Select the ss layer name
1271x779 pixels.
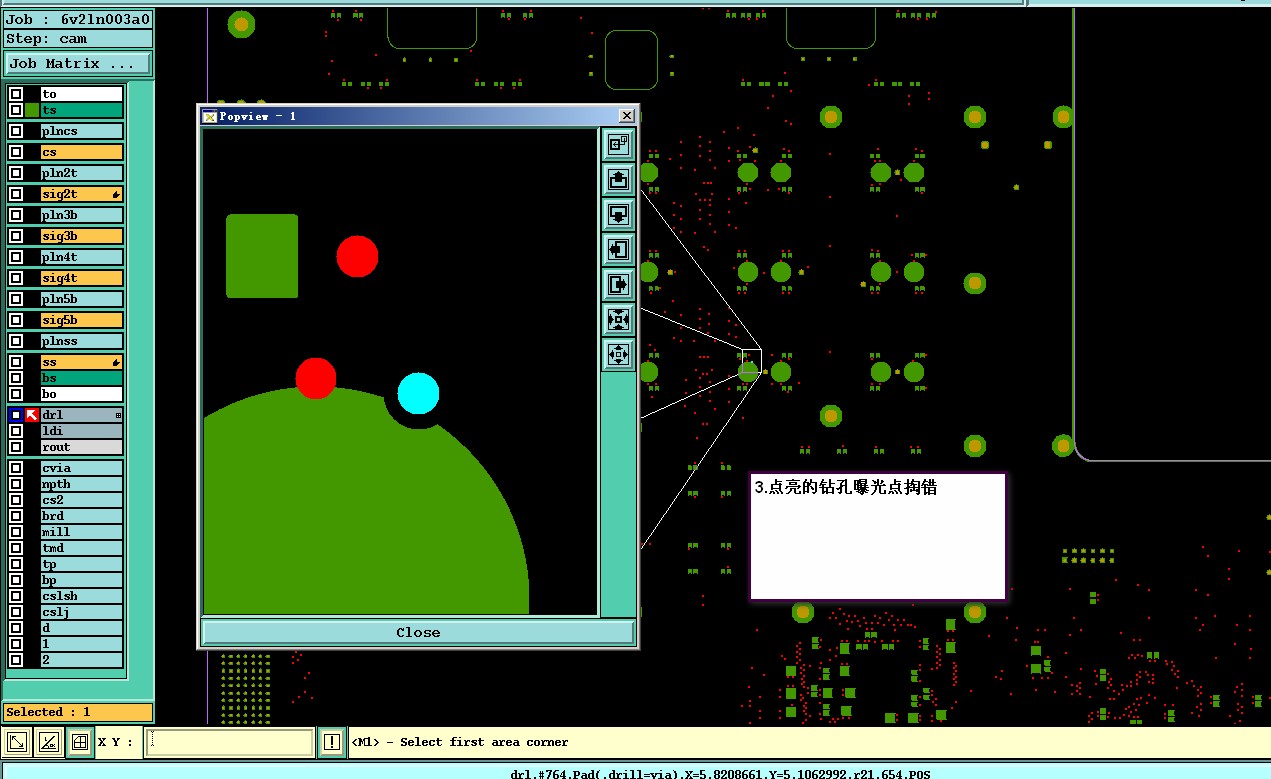pos(82,362)
